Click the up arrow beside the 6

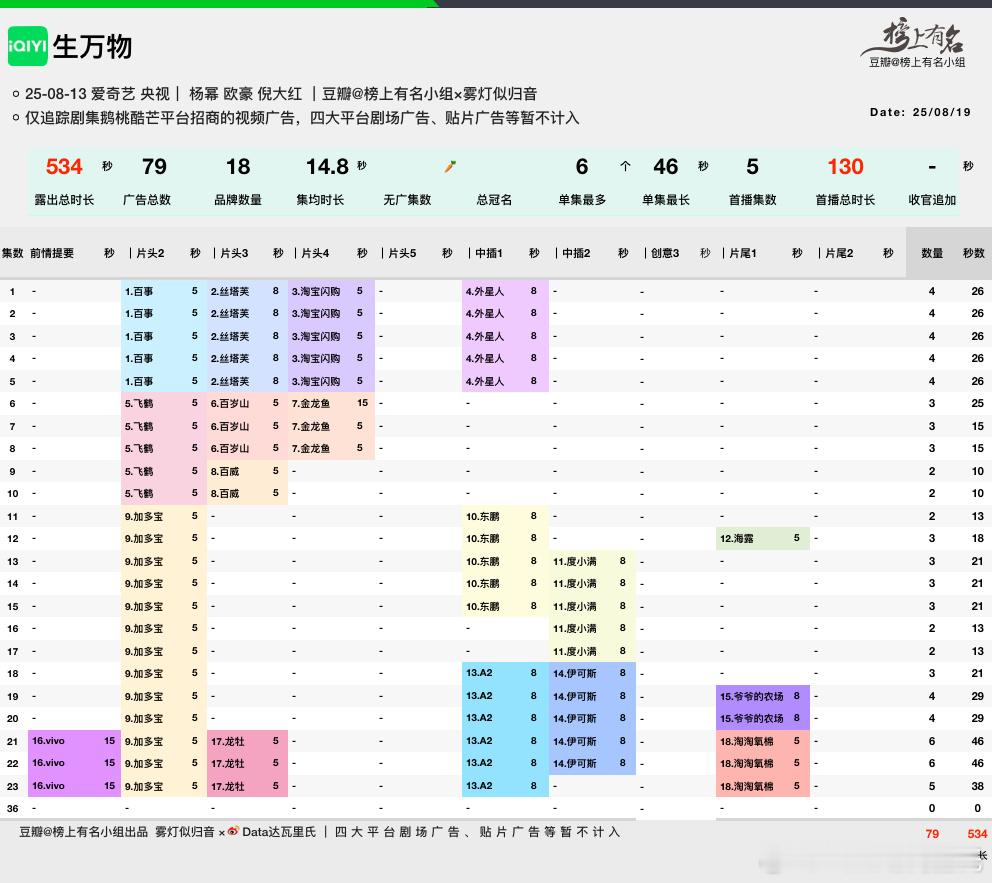pyautogui.click(x=625, y=166)
